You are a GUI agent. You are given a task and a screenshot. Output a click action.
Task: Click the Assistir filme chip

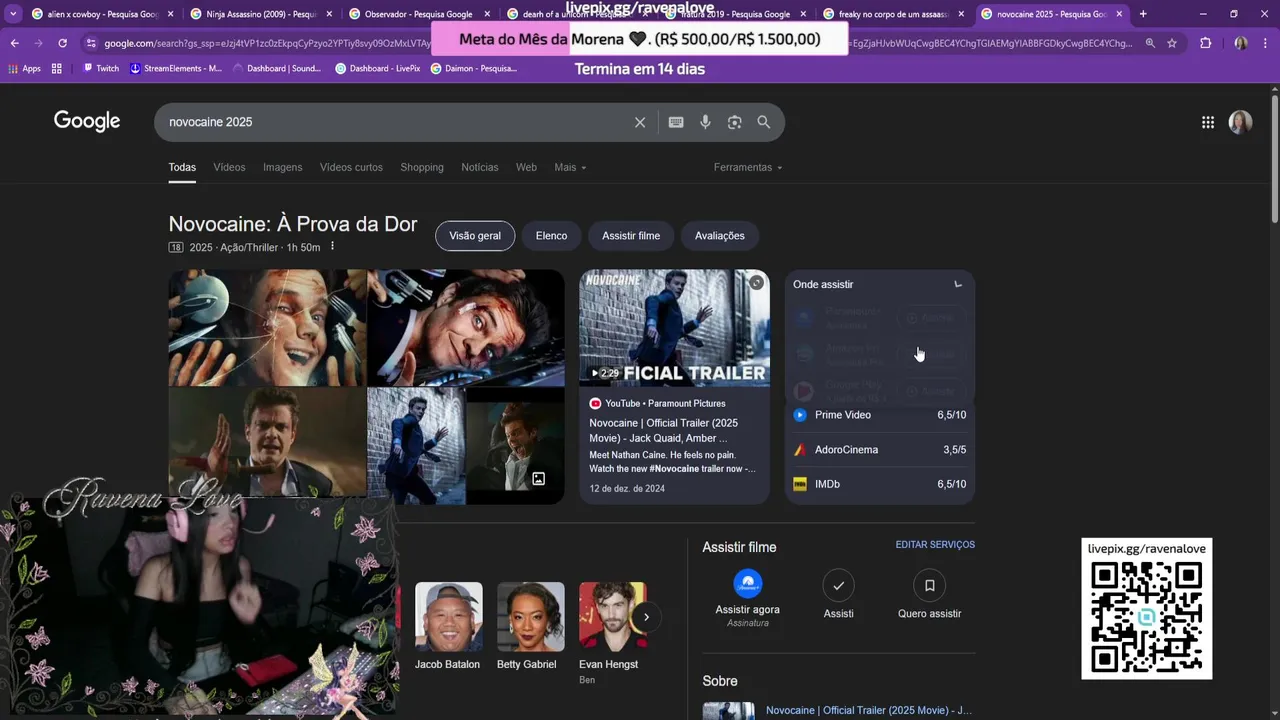pos(631,236)
